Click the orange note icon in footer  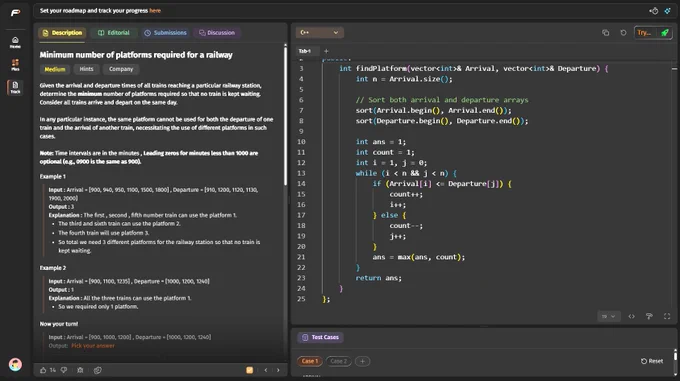[x=250, y=370]
